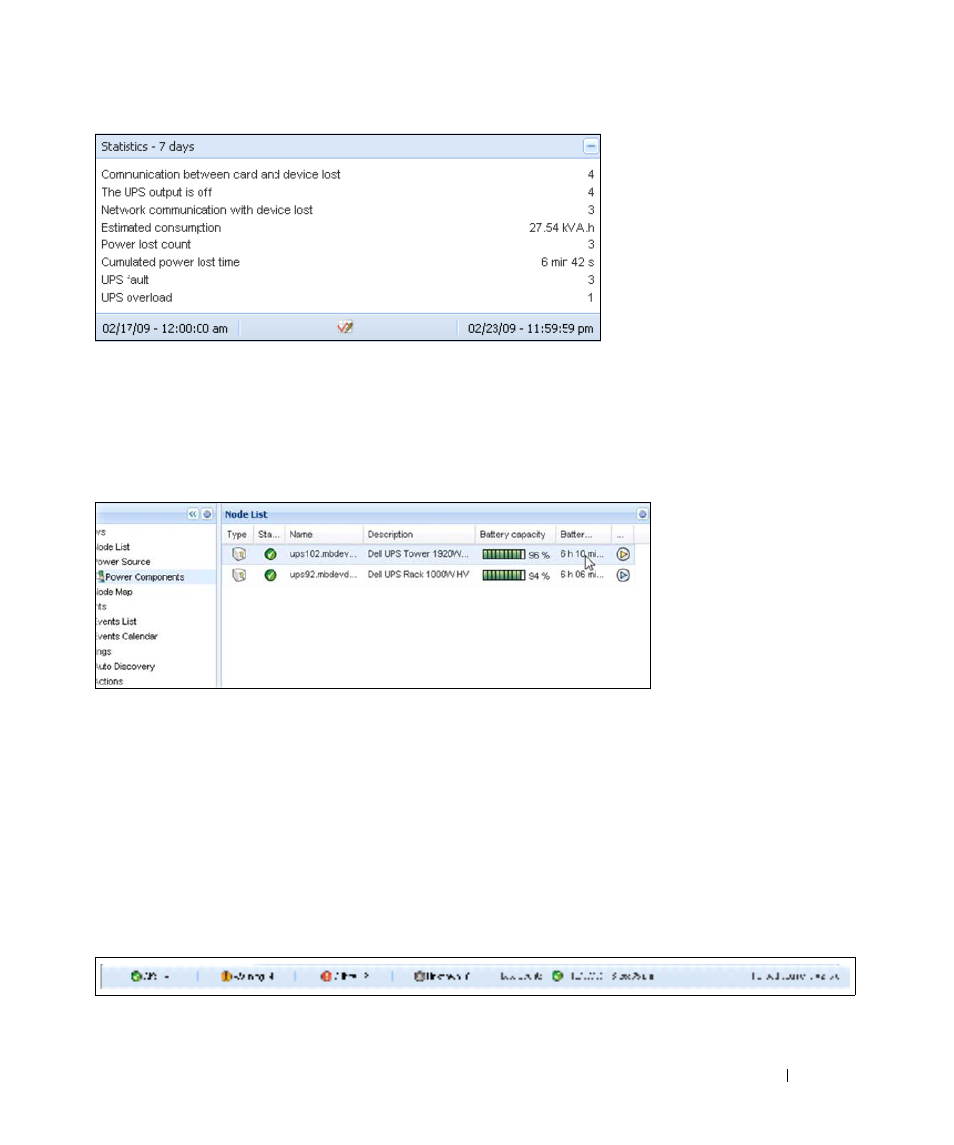This screenshot has height=1145, width=954.
Task: Open Actions in the navigation tree
Action: 110,681
